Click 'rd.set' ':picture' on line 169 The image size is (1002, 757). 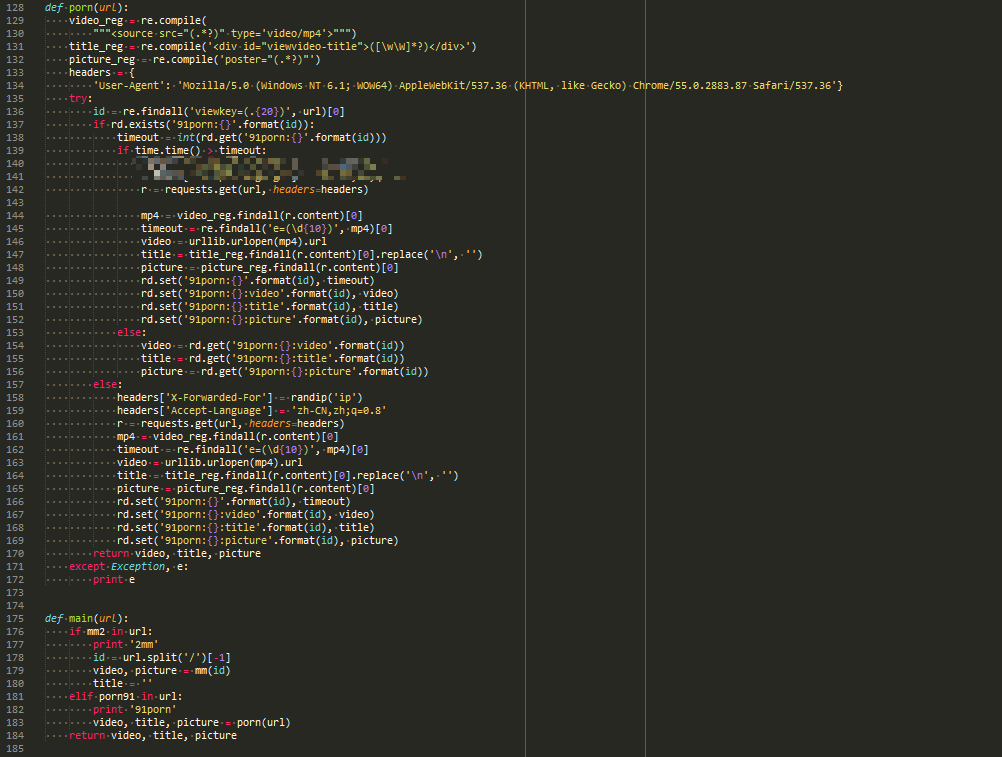click(x=258, y=540)
